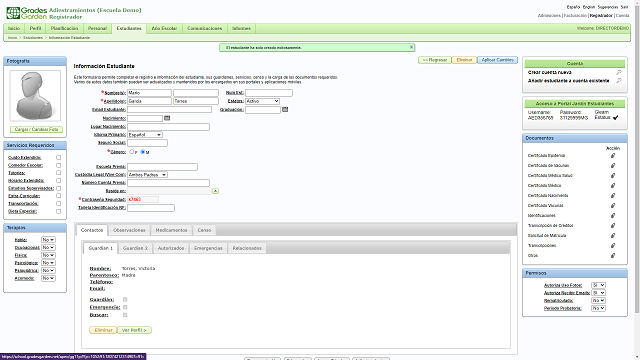
Task: Select gender F radio button
Action: click(131, 152)
